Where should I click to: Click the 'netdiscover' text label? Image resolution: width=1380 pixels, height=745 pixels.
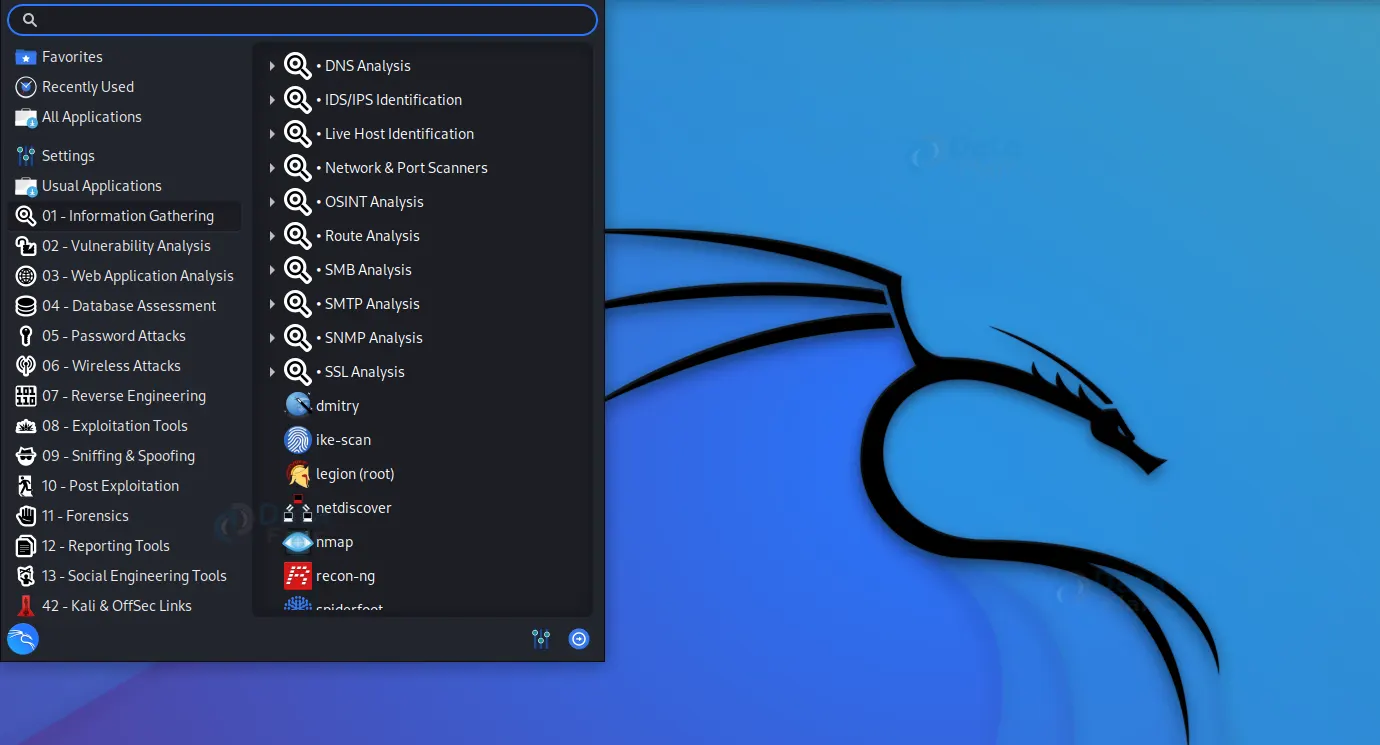tap(354, 508)
